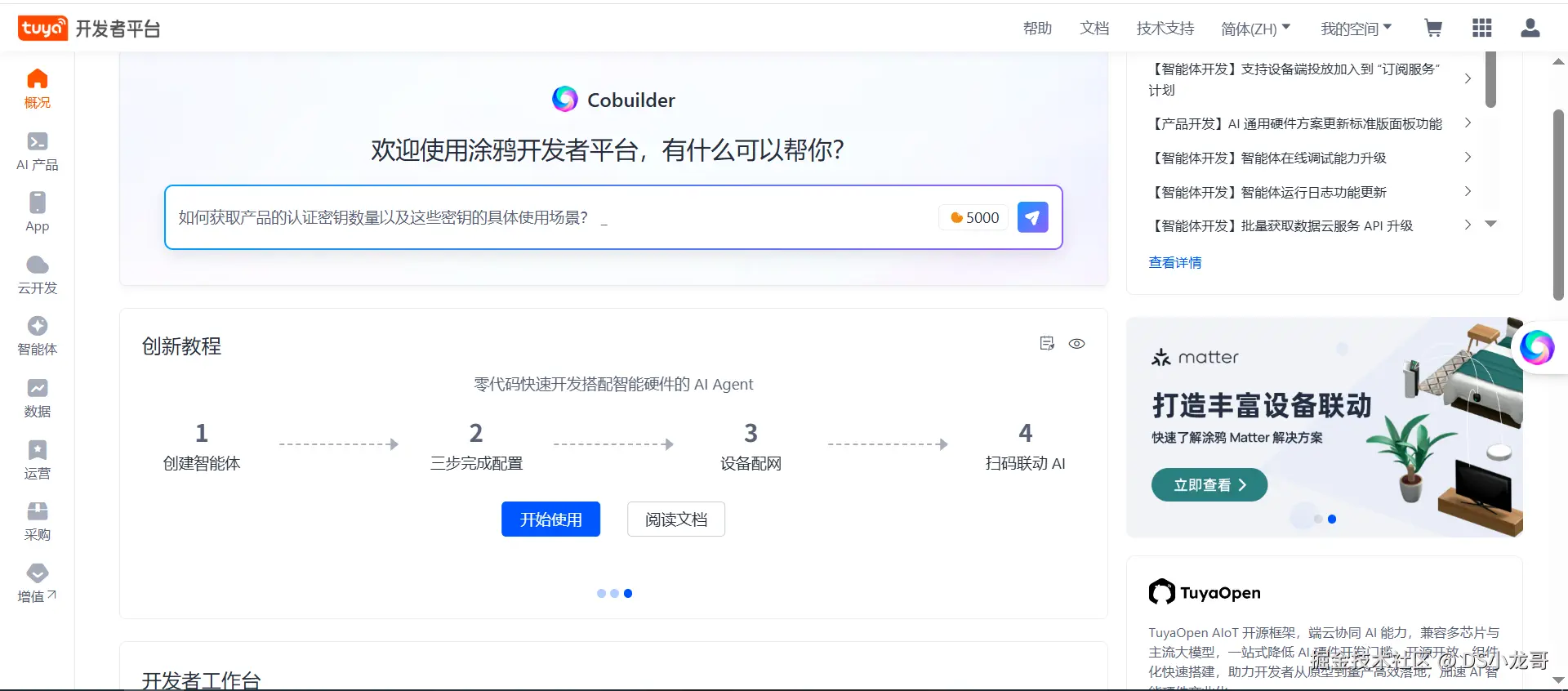Click the 创建智能体 step label
Viewport: 1568px width, 691px height.
202,463
